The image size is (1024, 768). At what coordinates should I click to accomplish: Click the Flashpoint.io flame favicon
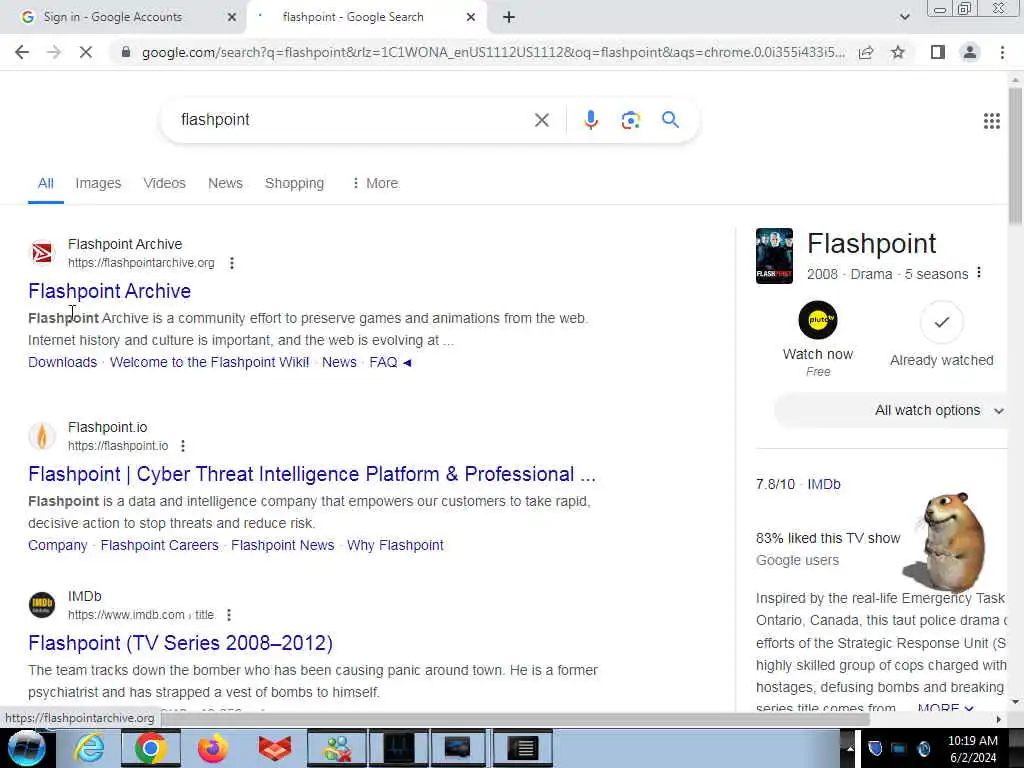coord(42,436)
